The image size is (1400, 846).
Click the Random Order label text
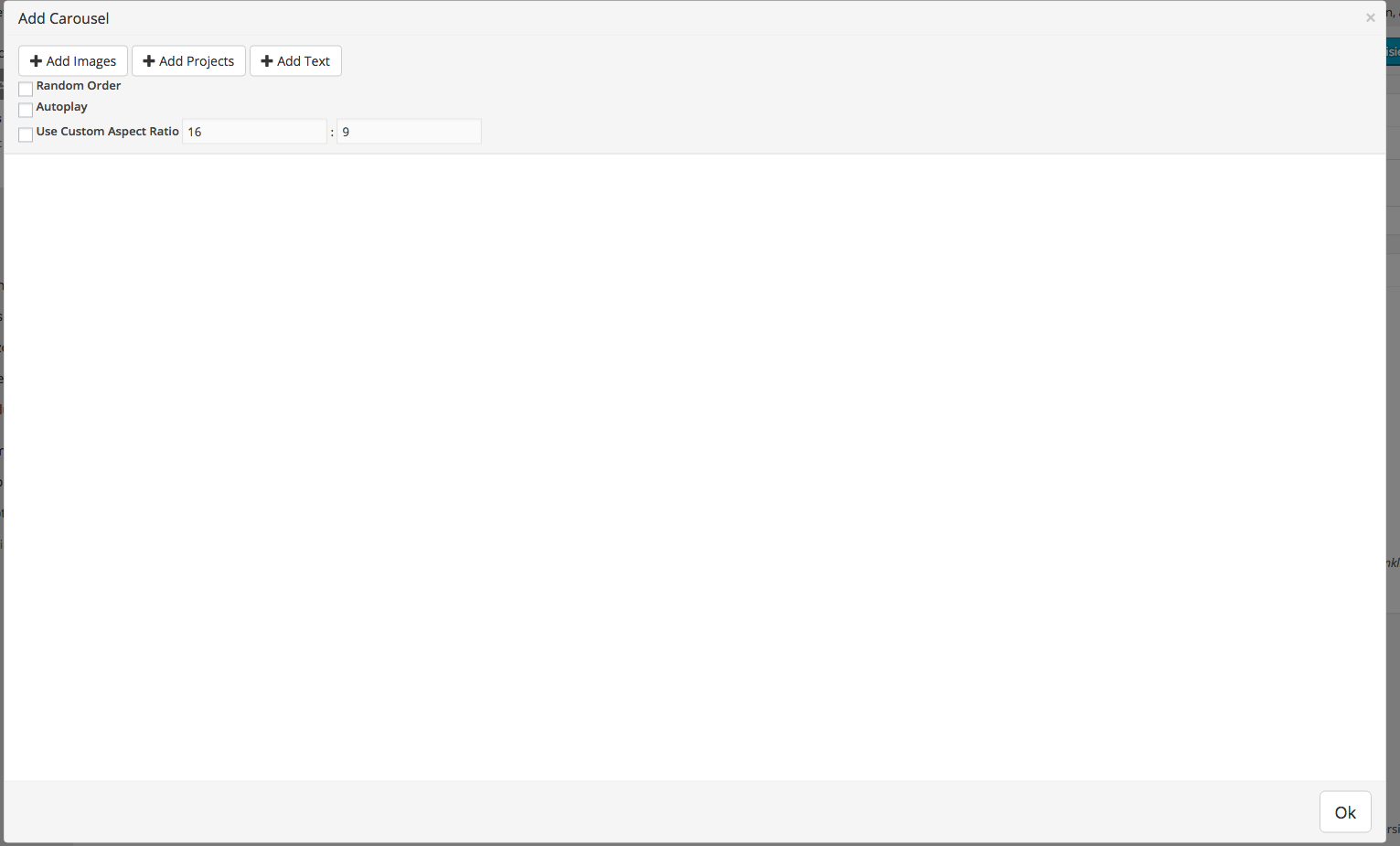pos(79,86)
